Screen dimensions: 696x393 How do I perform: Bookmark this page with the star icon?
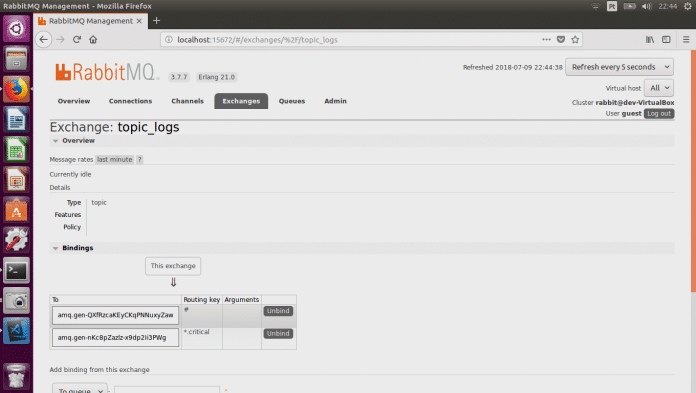[x=575, y=40]
